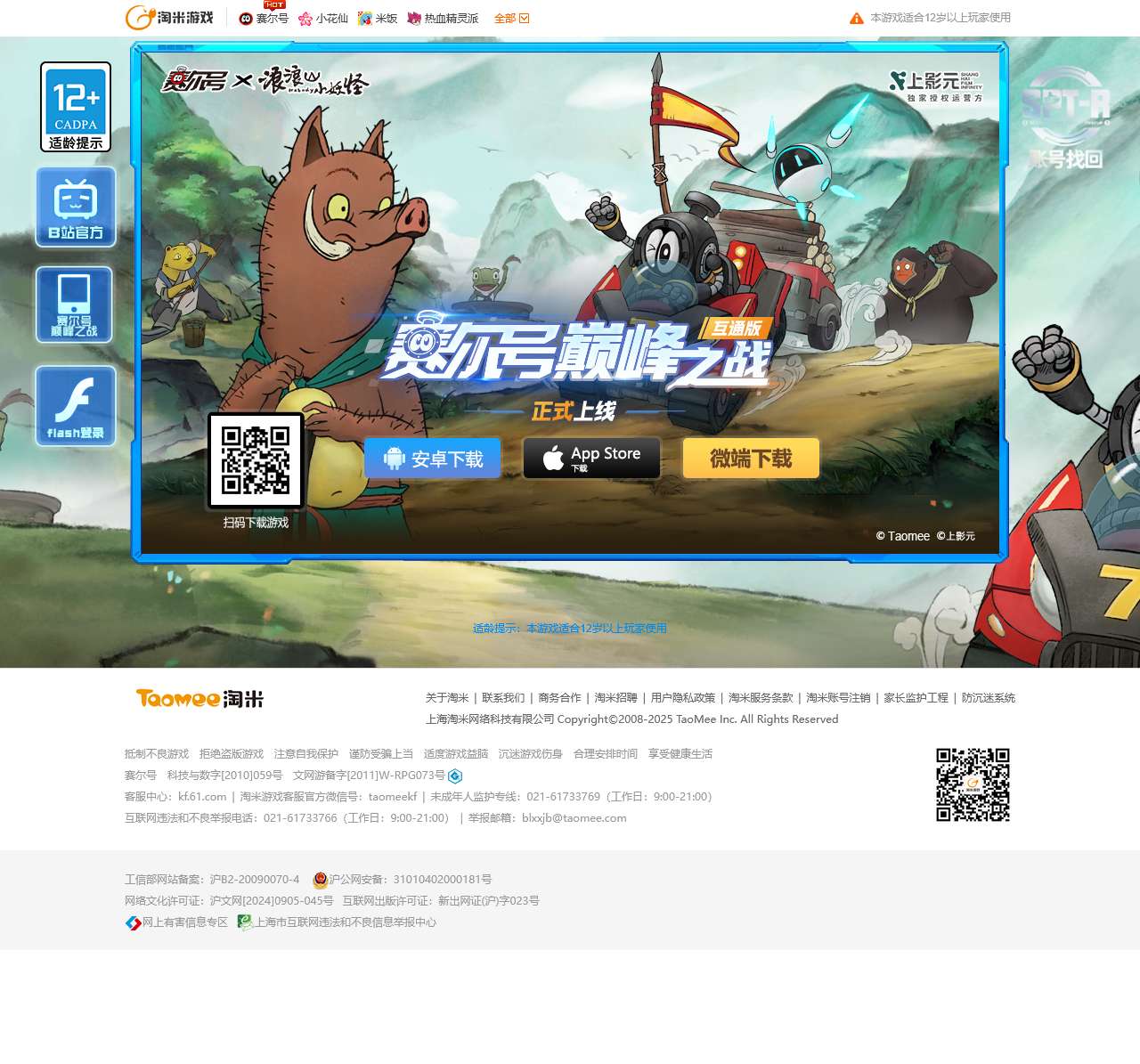The height and width of the screenshot is (1064, 1140).
Task: Open the Bilibili official page icon
Action: (76, 207)
